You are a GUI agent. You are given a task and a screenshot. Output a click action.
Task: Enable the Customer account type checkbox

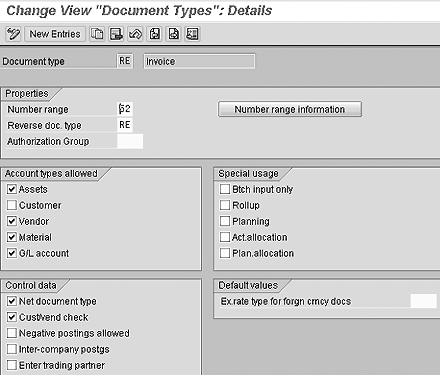click(x=12, y=205)
